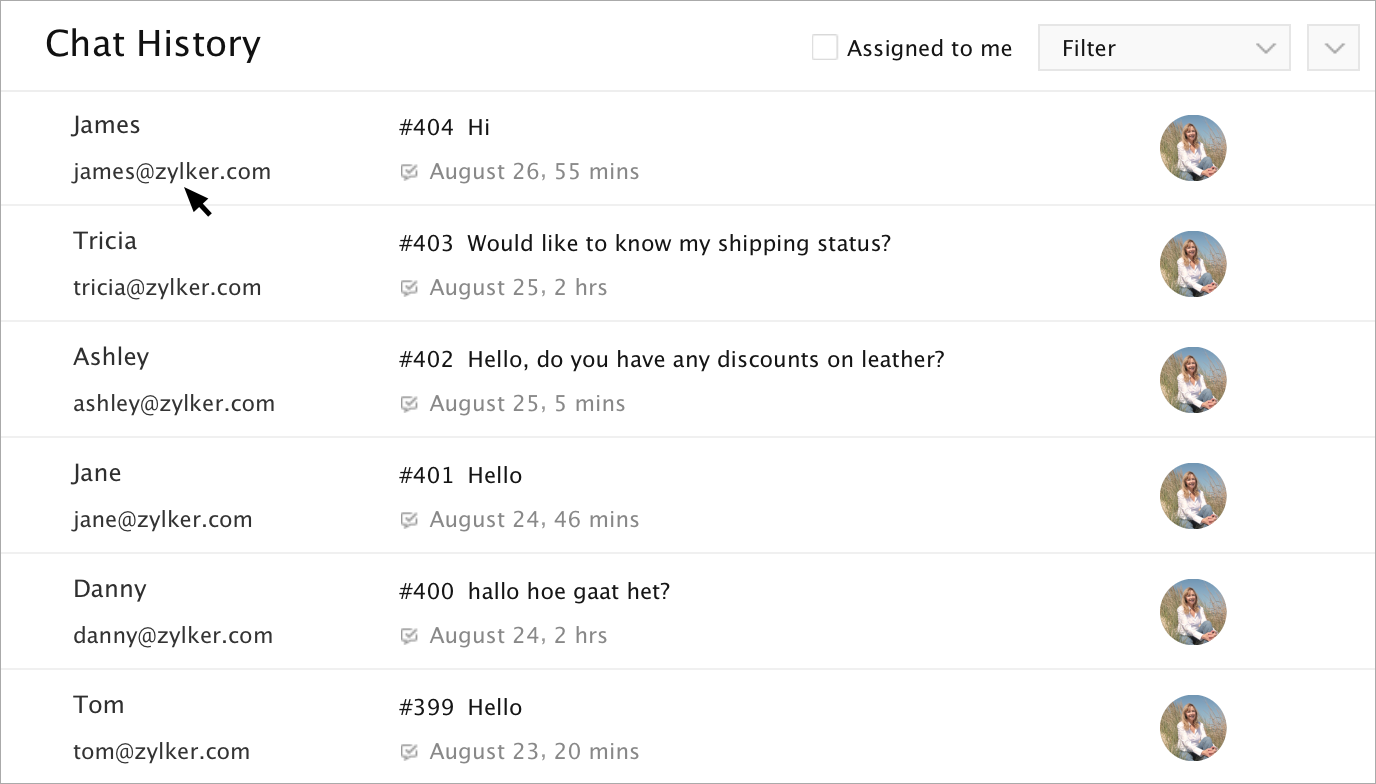Viewport: 1376px width, 784px height.
Task: Open chat #400 hallo hoe gaat het
Action: point(534,591)
